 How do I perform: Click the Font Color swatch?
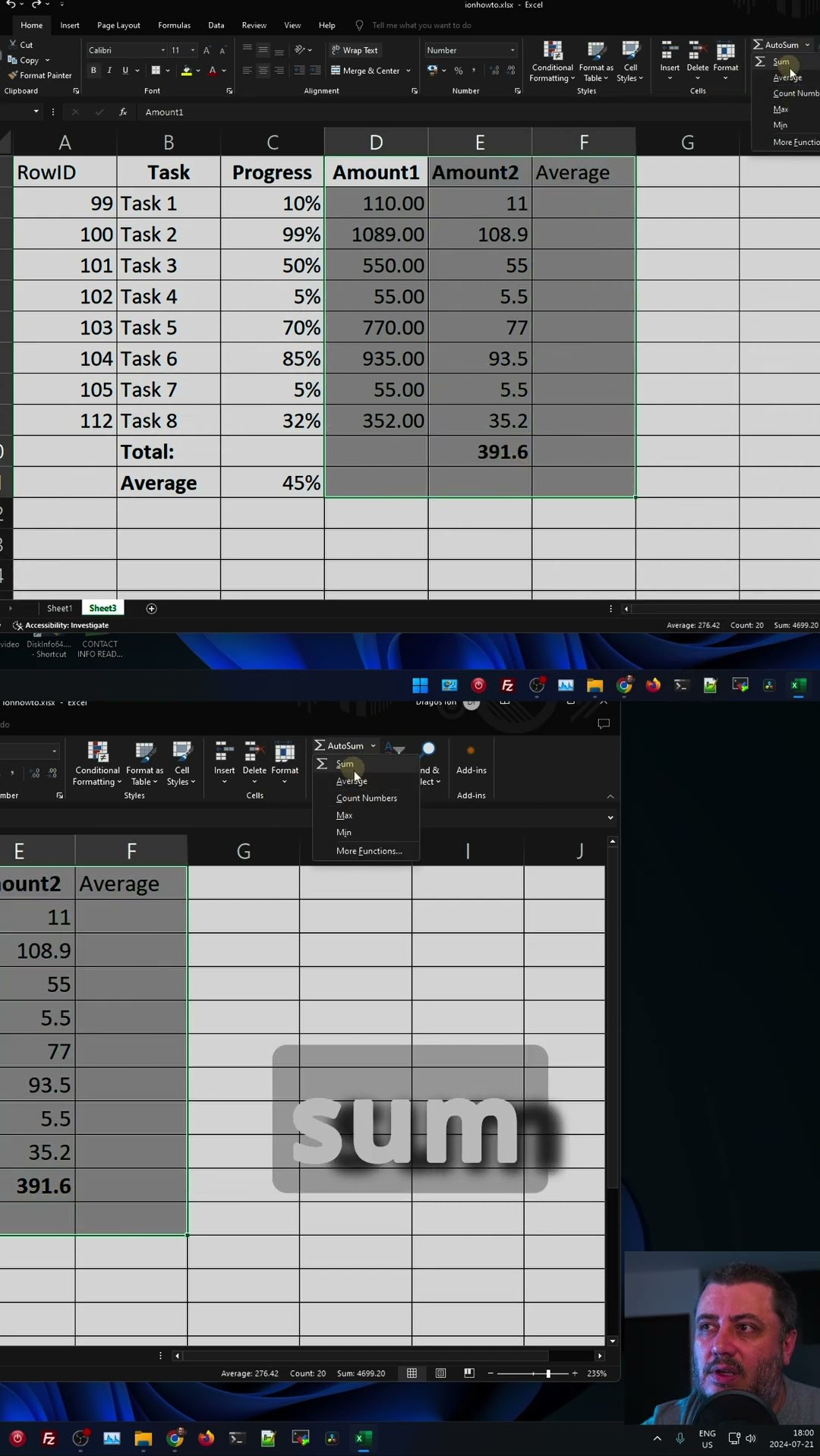(213, 71)
